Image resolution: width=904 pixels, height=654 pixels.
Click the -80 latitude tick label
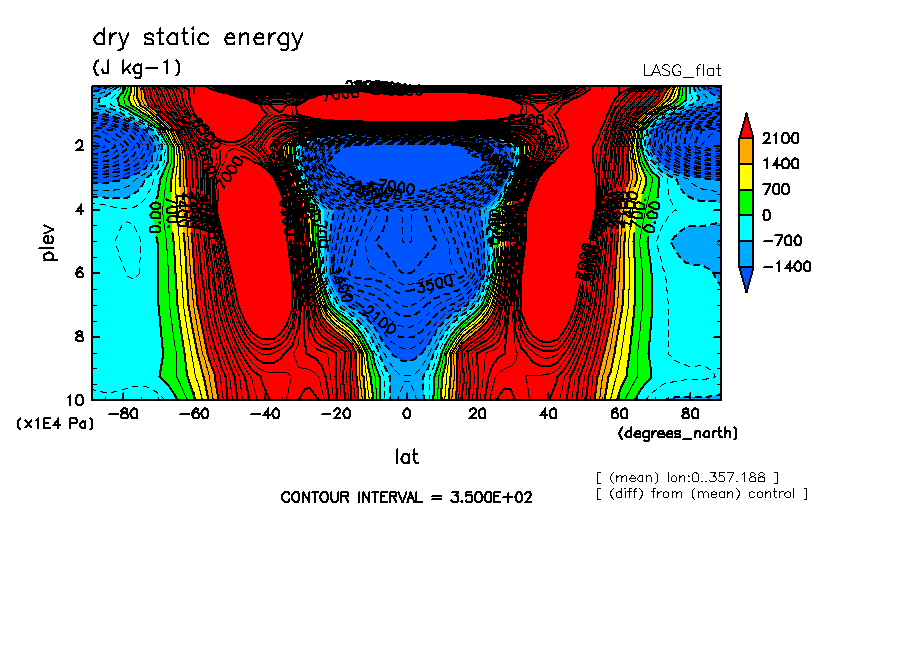[122, 413]
